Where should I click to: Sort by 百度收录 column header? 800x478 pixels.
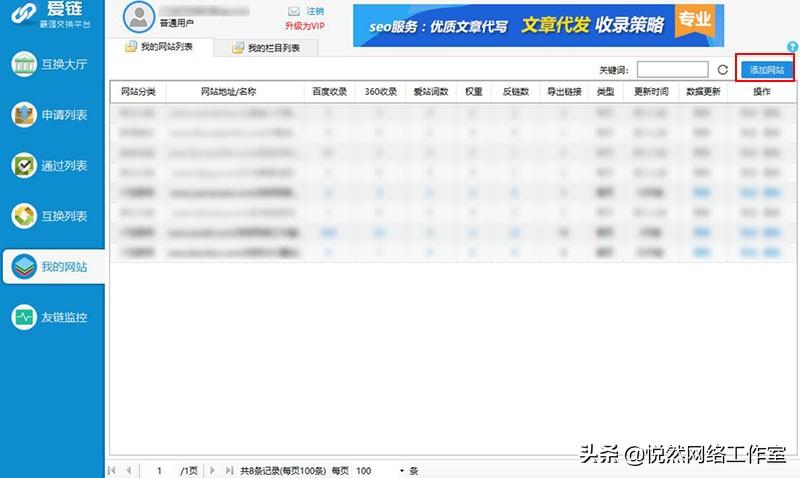330,92
